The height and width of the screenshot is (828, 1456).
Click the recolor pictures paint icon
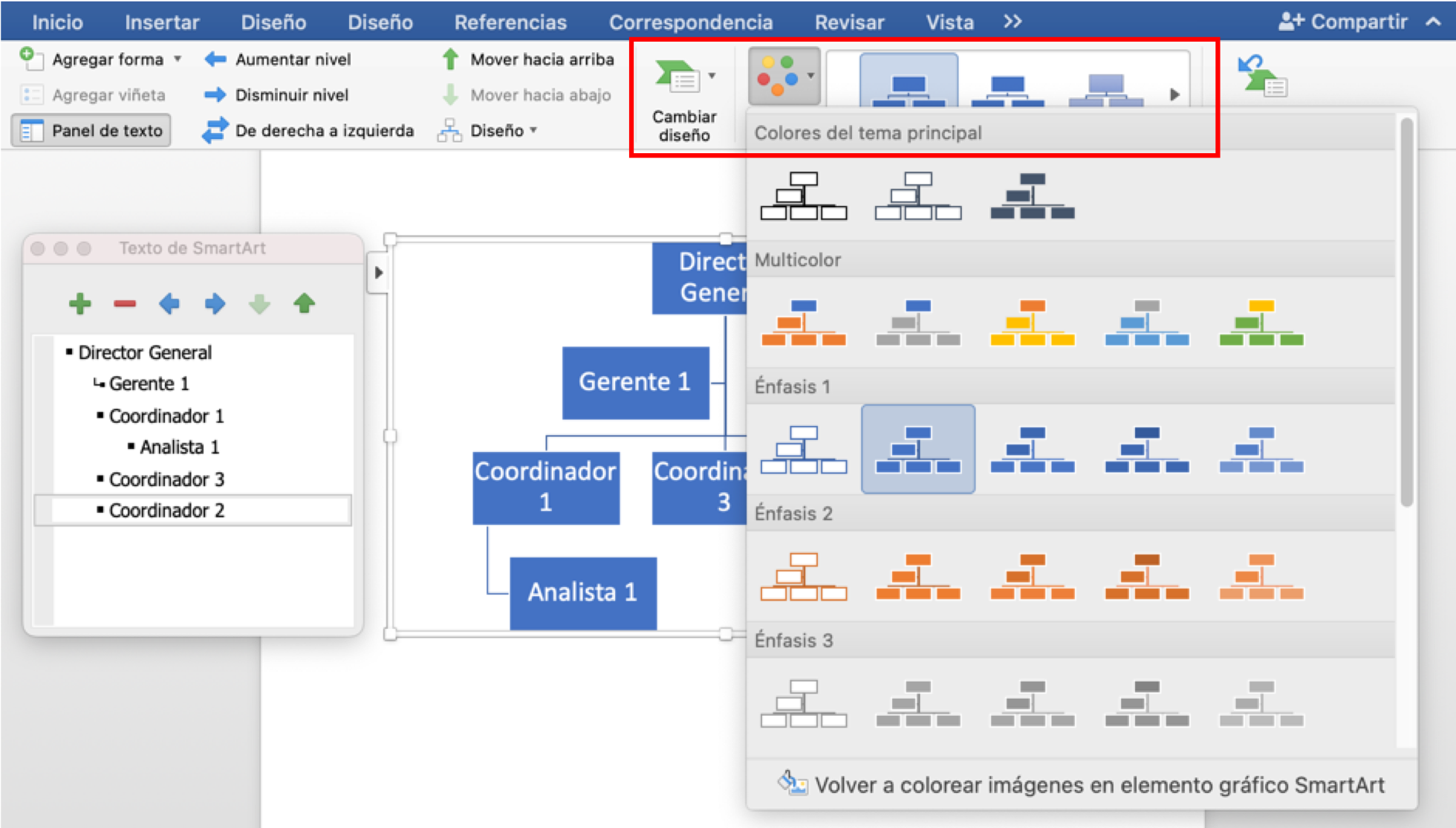(792, 783)
